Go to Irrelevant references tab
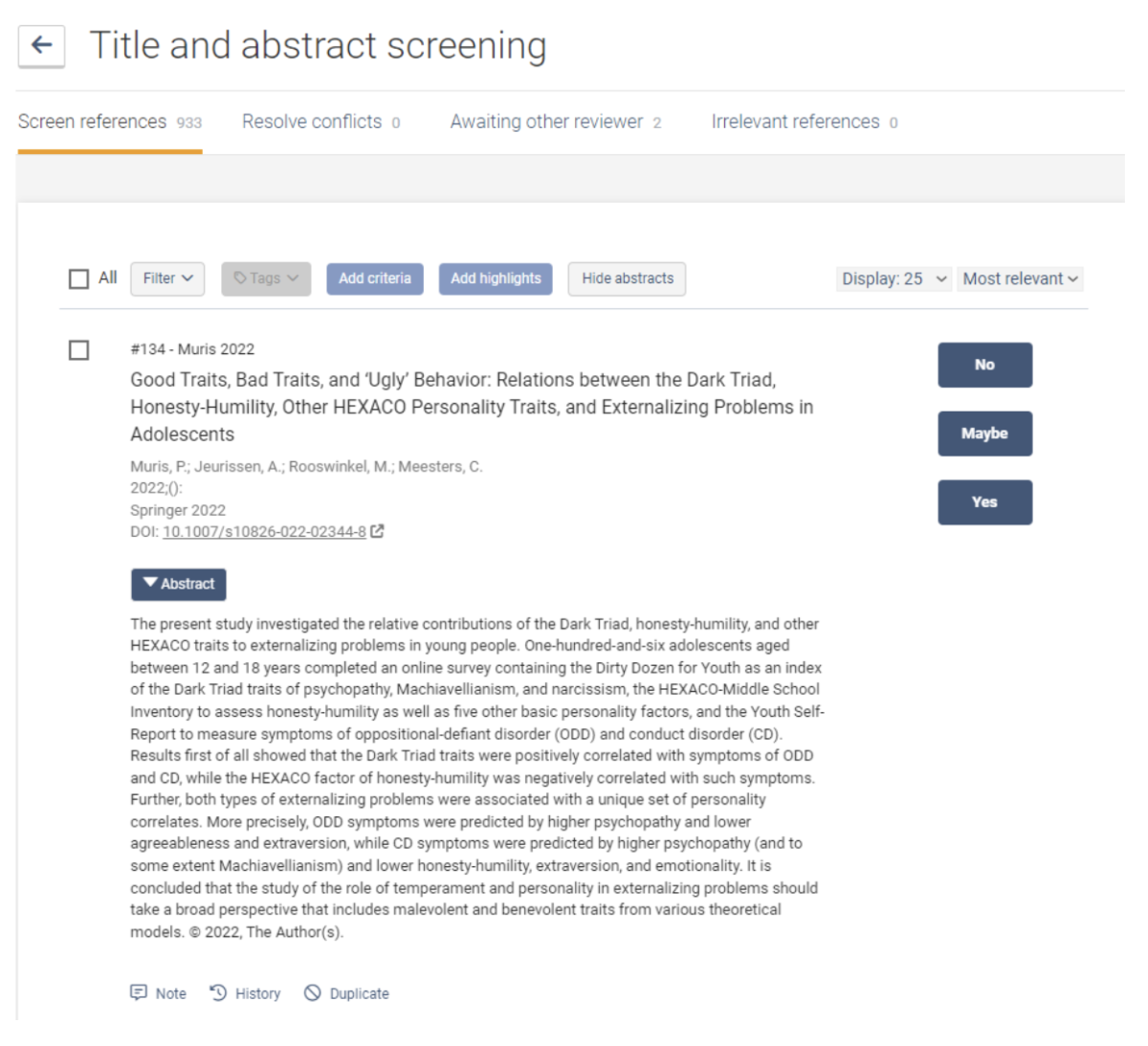This screenshot has height=1046, width=1148. pos(804,122)
